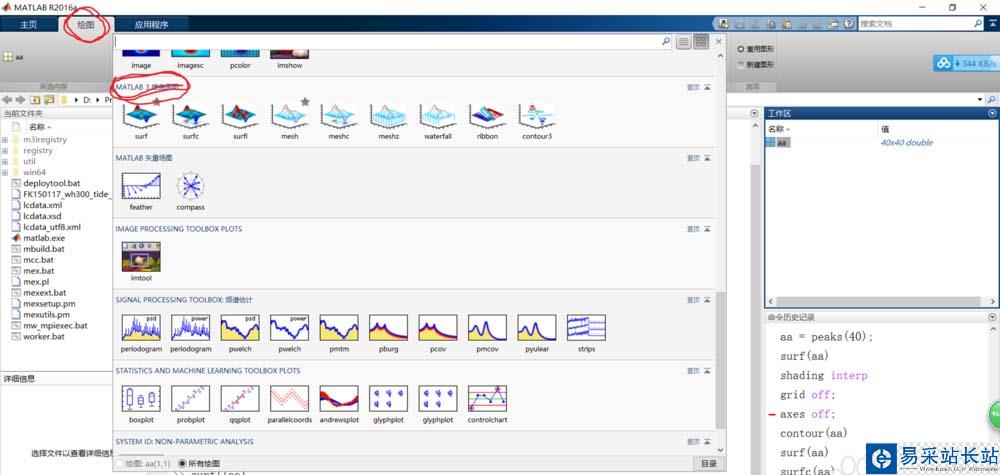
Task: Collapse Statistics and Machine Learning section
Action: pyautogui.click(x=707, y=370)
